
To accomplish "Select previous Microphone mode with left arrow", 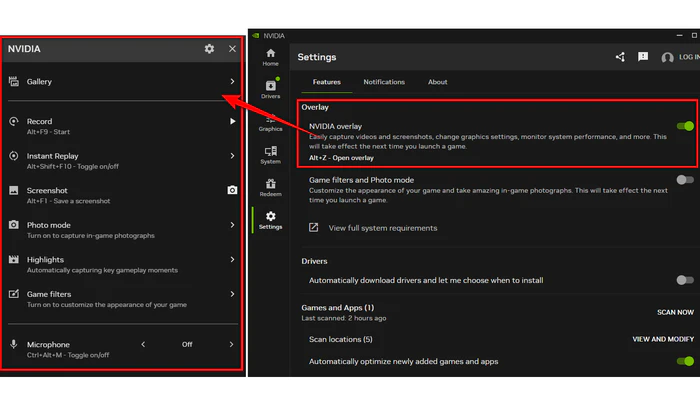I will pos(143,344).
